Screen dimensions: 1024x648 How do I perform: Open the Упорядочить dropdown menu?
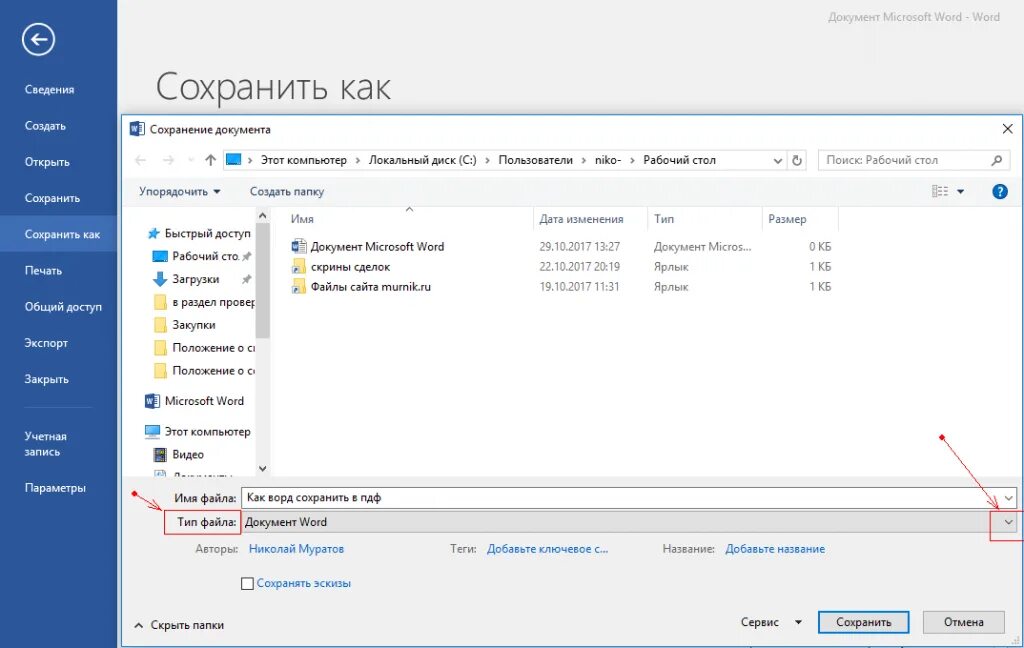(180, 191)
